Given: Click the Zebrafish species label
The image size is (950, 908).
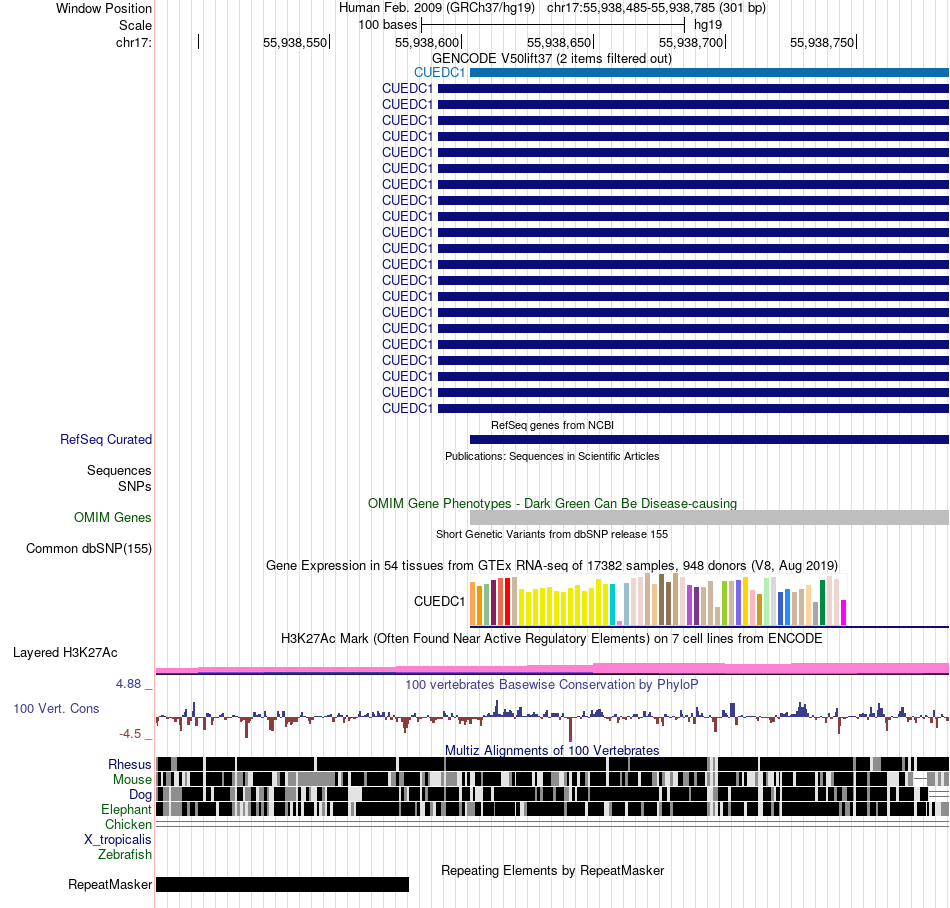Looking at the screenshot, I should pos(125,855).
